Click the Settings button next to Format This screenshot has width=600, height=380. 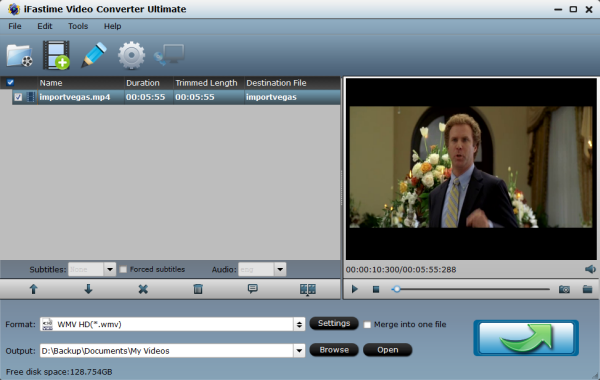[x=334, y=323]
